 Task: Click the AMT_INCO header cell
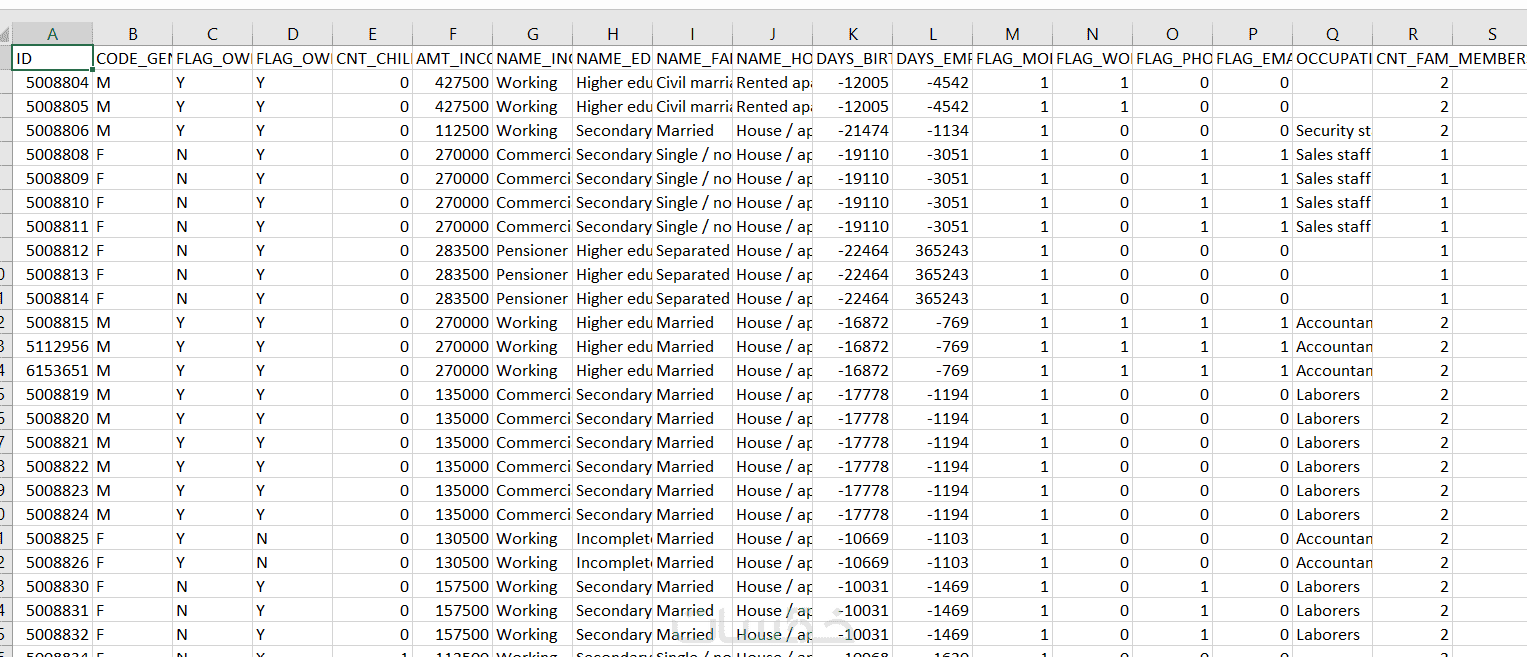(453, 58)
